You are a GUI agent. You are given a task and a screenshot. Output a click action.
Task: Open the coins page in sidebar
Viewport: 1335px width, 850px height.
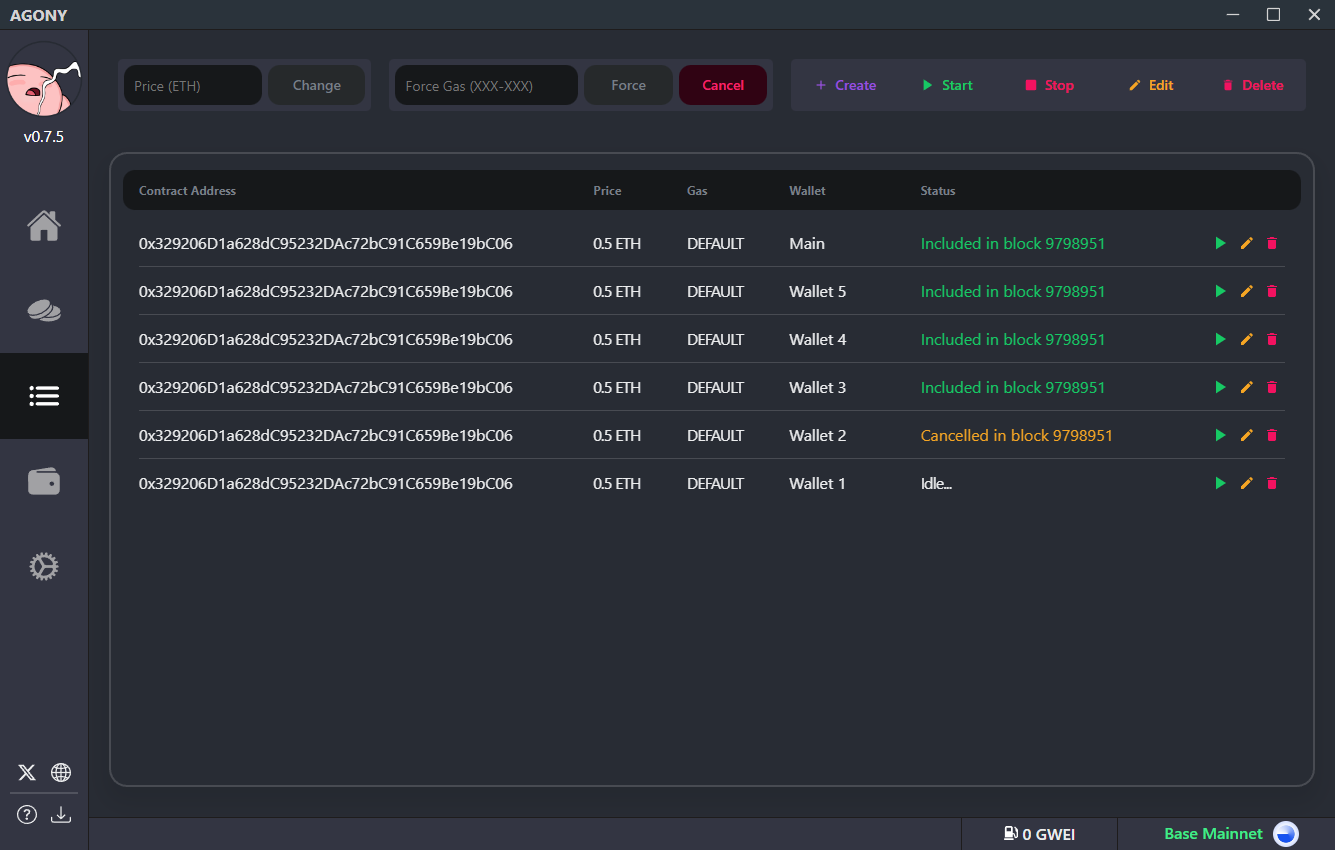44,311
